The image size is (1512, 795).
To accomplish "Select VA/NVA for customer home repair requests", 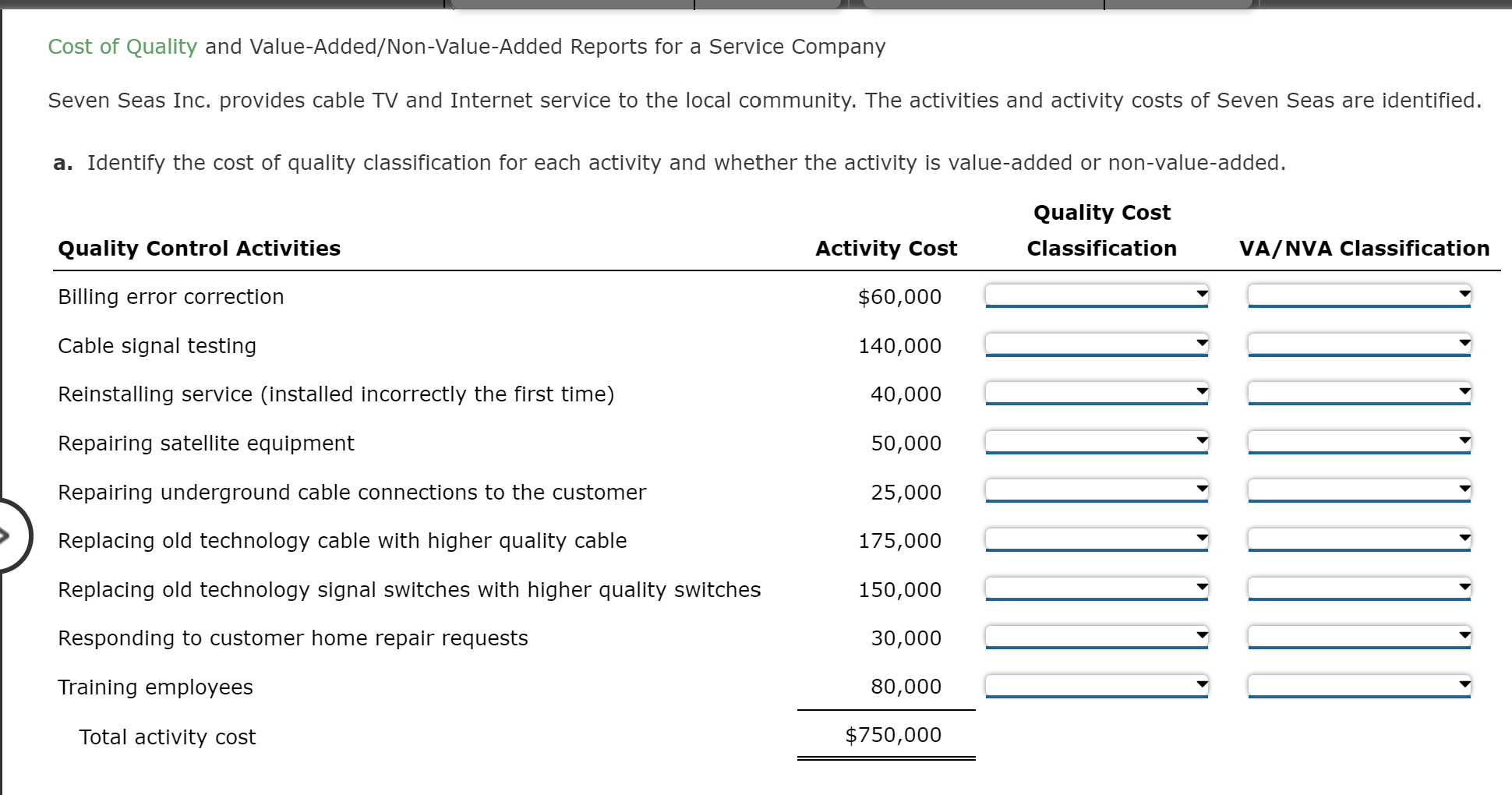I will click(1359, 637).
